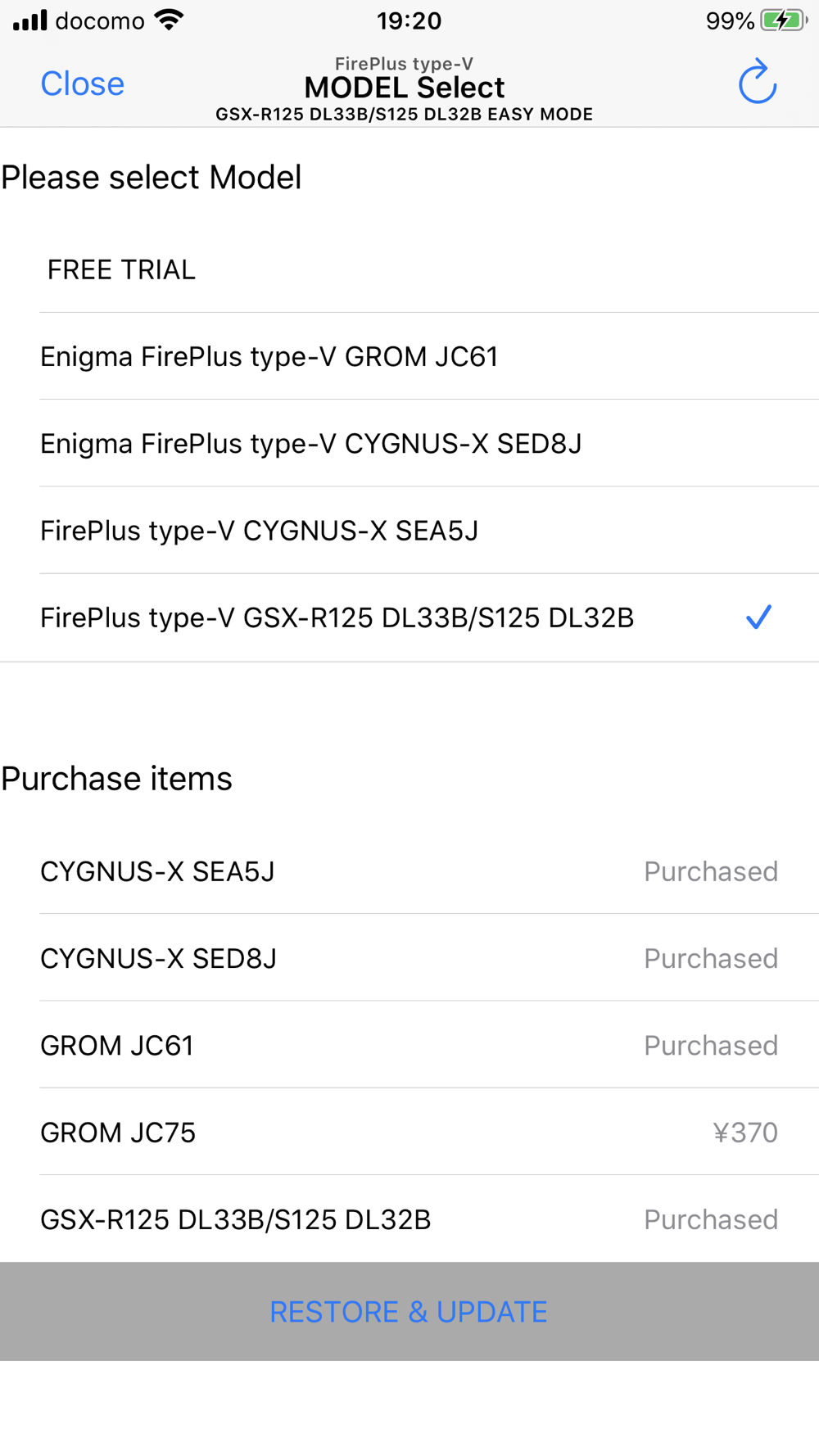Tap the battery icon in status bar
The image size is (819, 1456).
pyautogui.click(x=783, y=20)
